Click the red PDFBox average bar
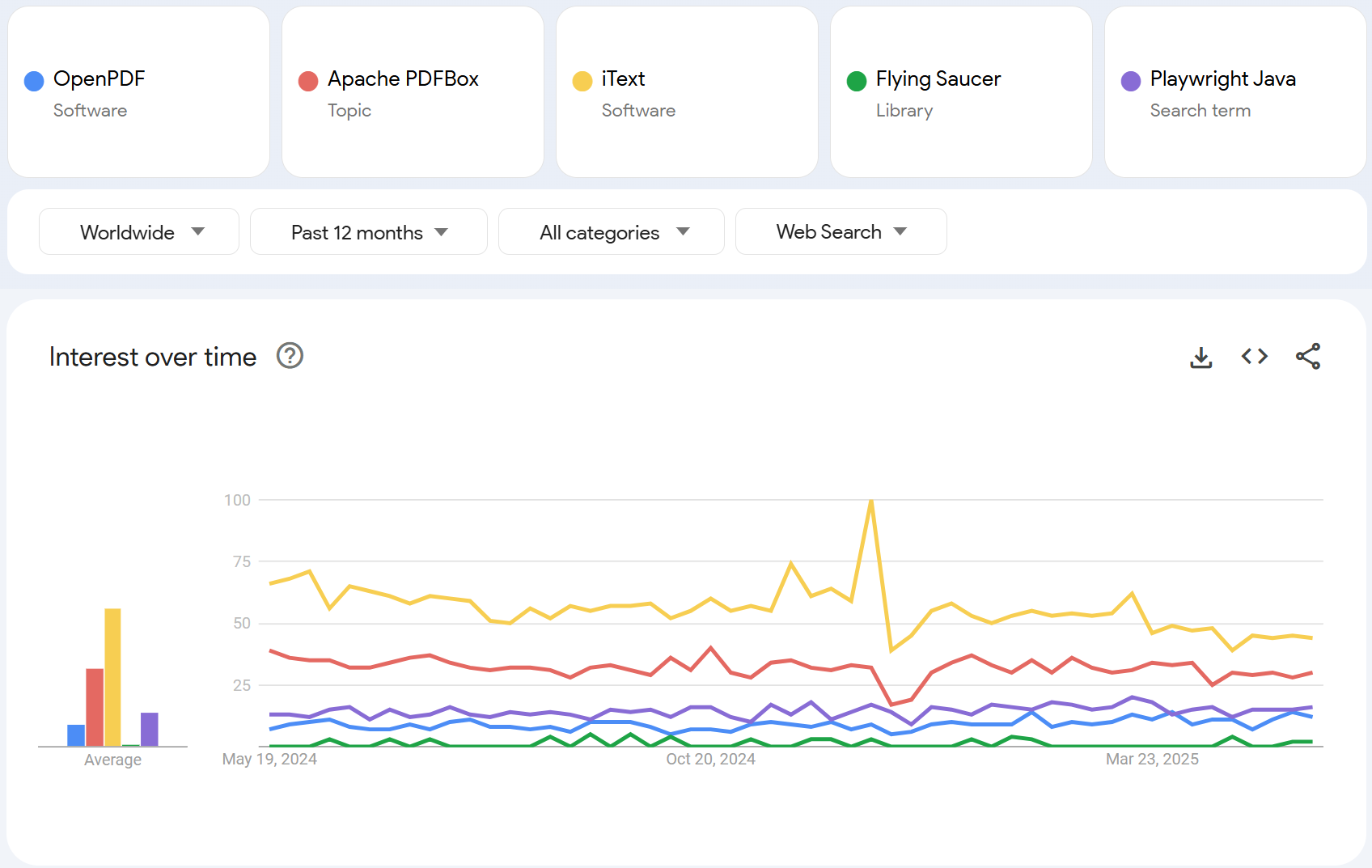 point(95,707)
